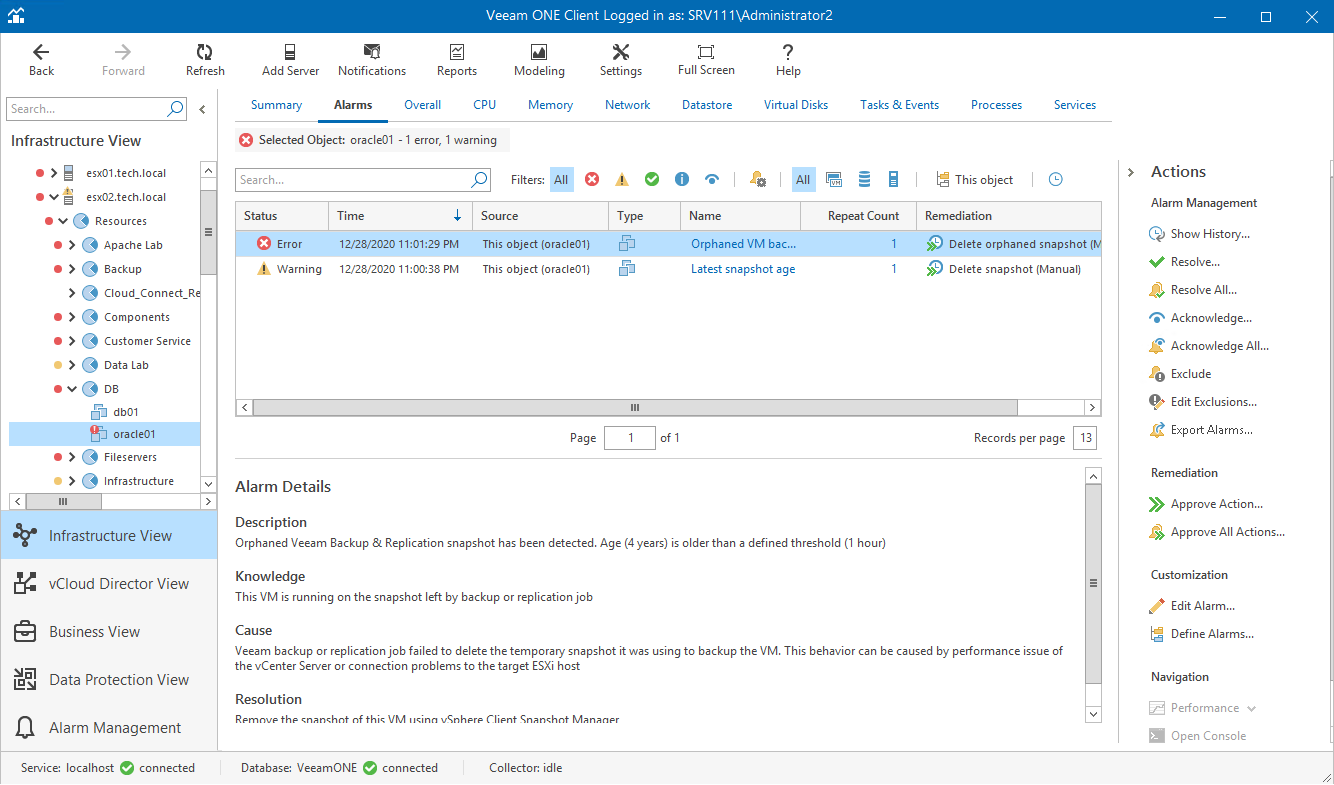The image size is (1334, 785).
Task: Open the Memory tab
Action: click(550, 105)
